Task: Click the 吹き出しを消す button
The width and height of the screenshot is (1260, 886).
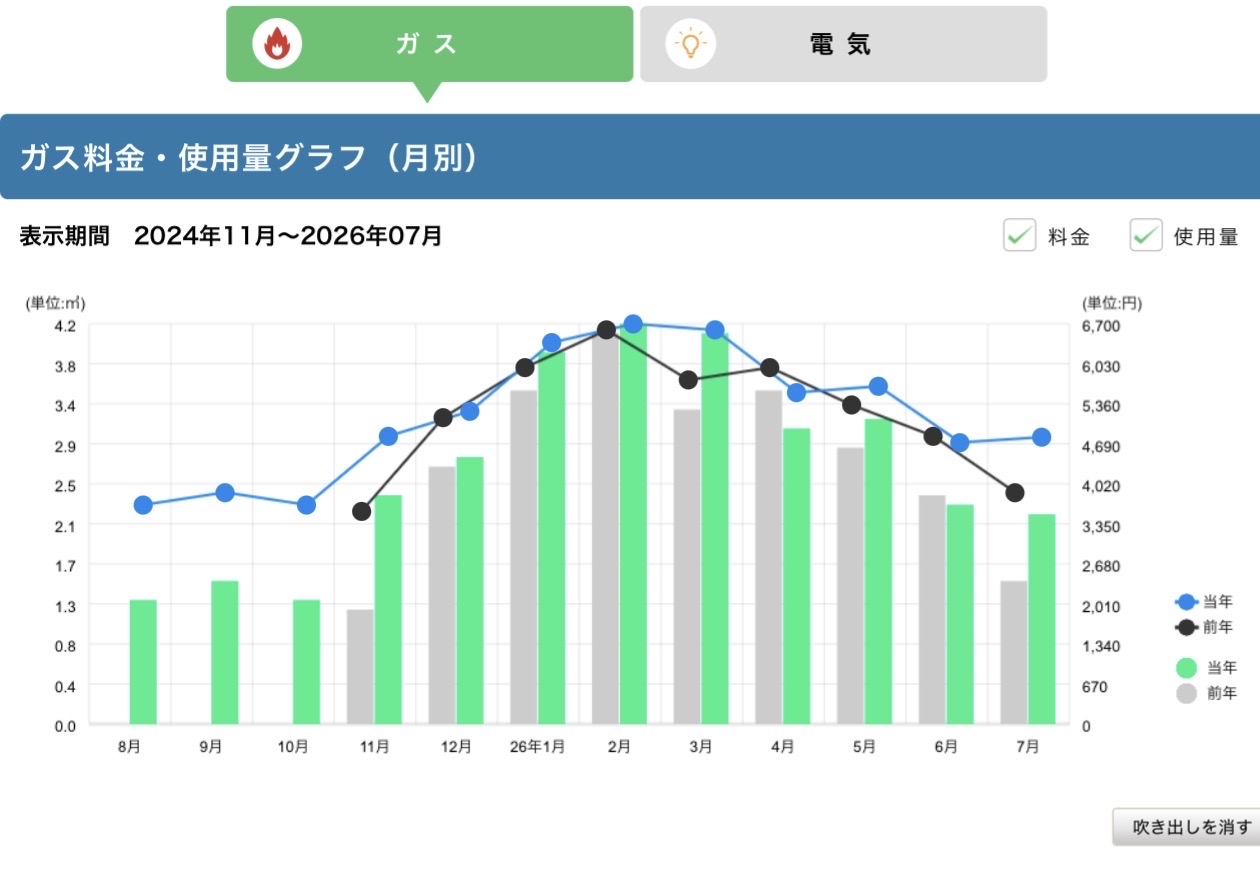Action: pos(1187,827)
